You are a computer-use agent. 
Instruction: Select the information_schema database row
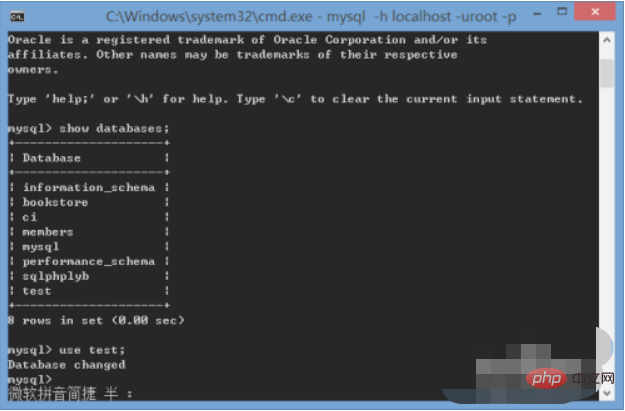88,187
